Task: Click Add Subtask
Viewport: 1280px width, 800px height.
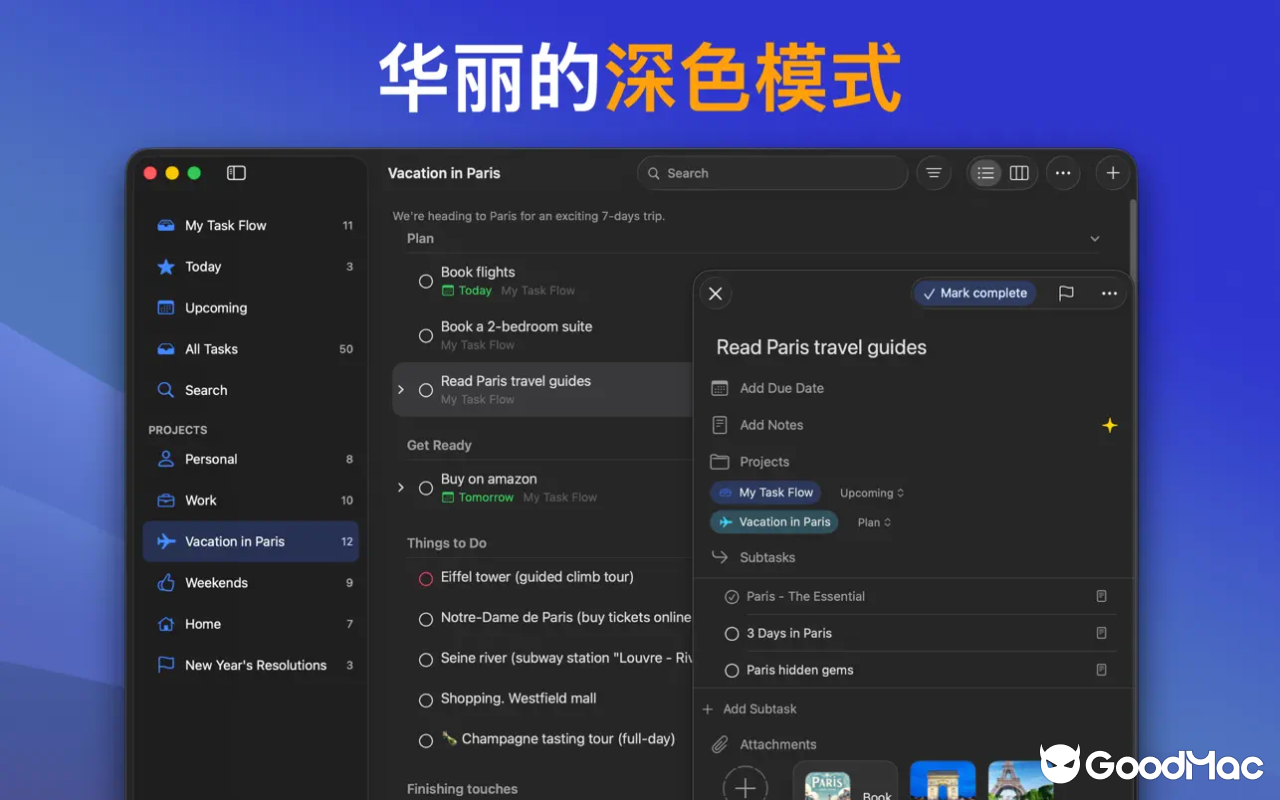Action: click(760, 709)
